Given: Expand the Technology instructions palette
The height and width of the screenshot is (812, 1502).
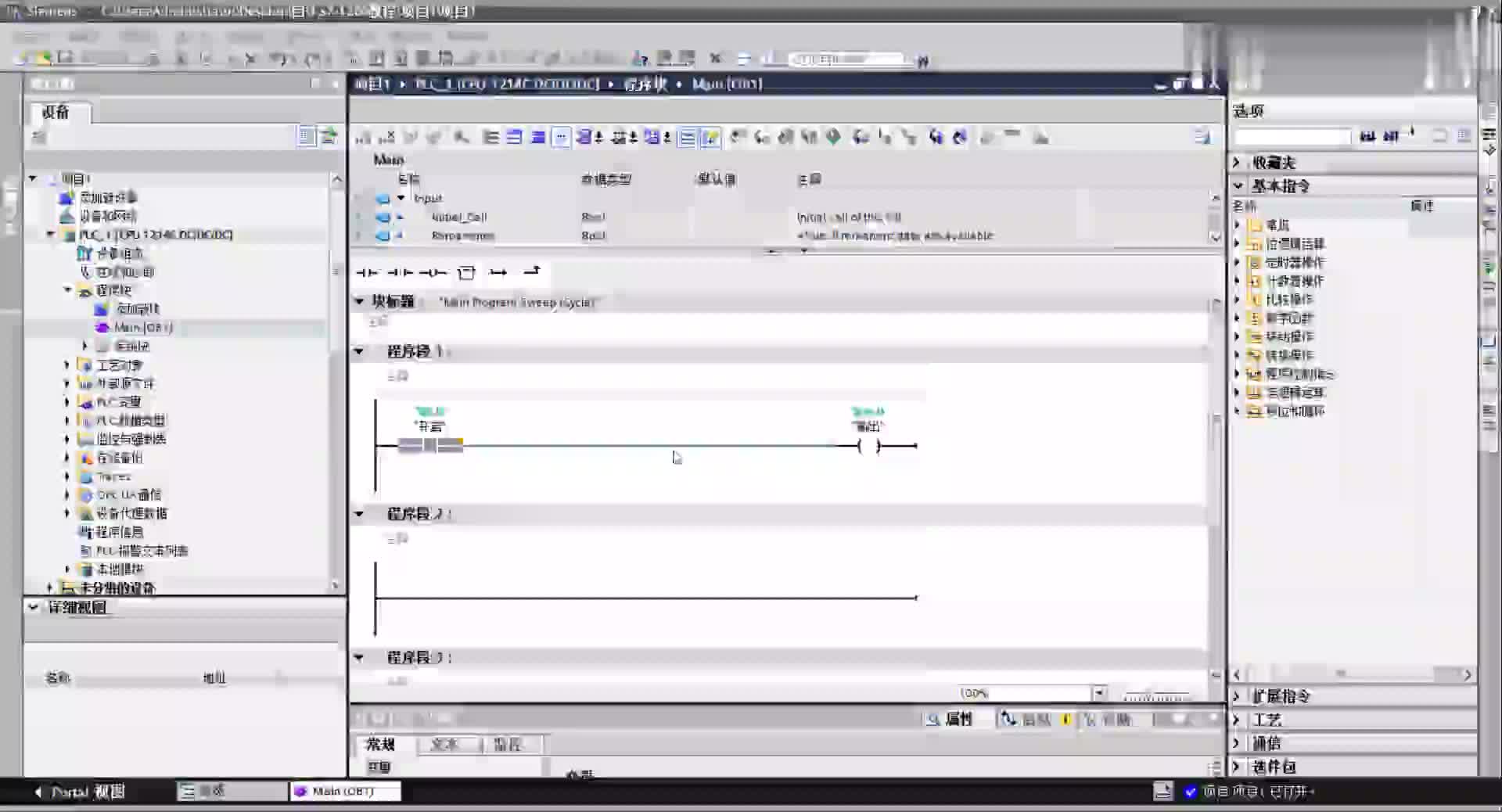Looking at the screenshot, I should coord(1238,720).
